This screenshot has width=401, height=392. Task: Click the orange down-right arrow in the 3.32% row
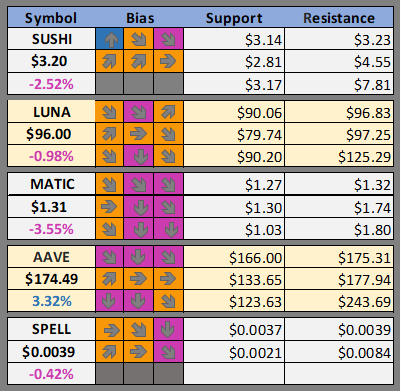(x=168, y=301)
